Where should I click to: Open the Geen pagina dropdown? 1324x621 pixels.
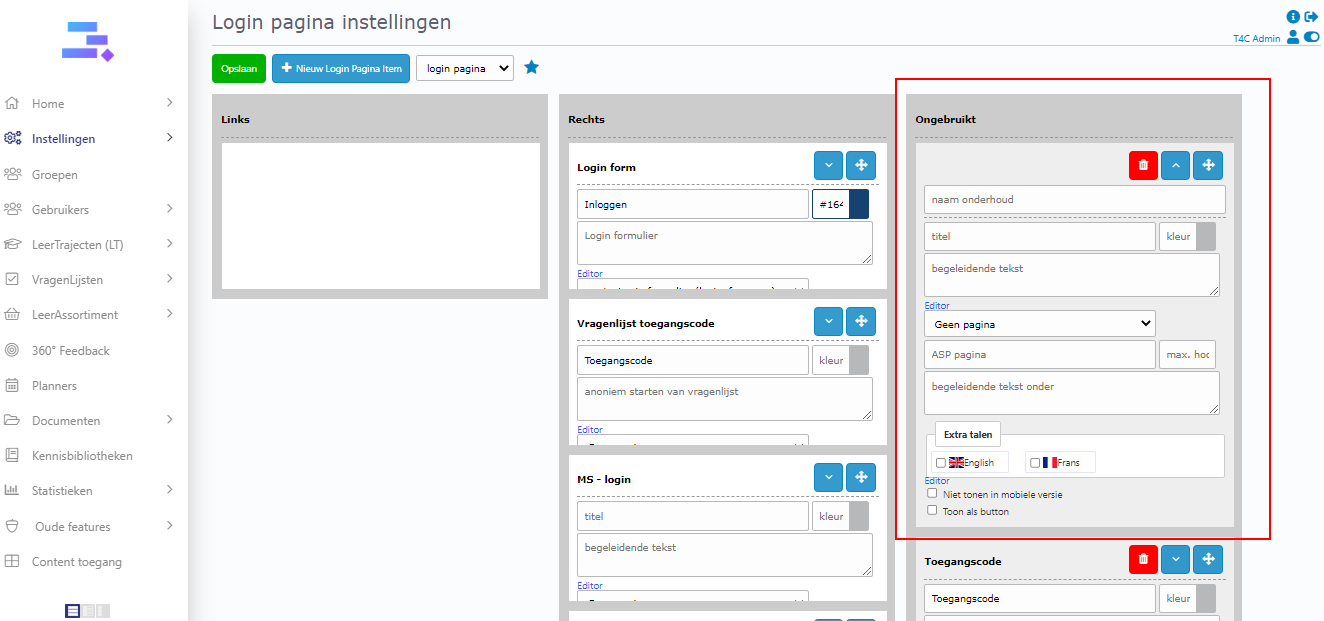click(1039, 324)
